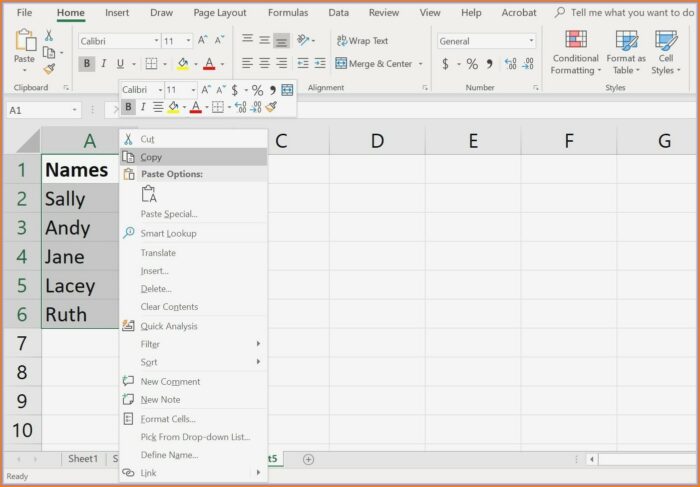Image resolution: width=700 pixels, height=487 pixels.
Task: Click Middle Align icon in ribbon
Action: pyautogui.click(x=264, y=41)
